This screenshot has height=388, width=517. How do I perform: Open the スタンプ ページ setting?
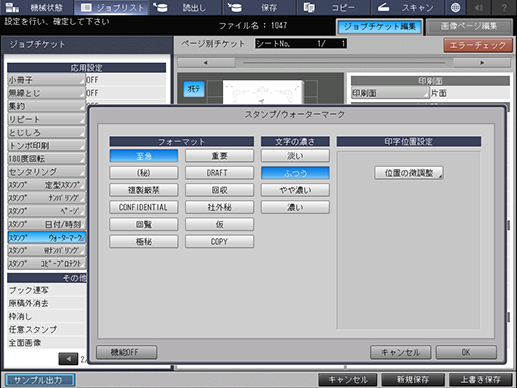tap(46, 211)
